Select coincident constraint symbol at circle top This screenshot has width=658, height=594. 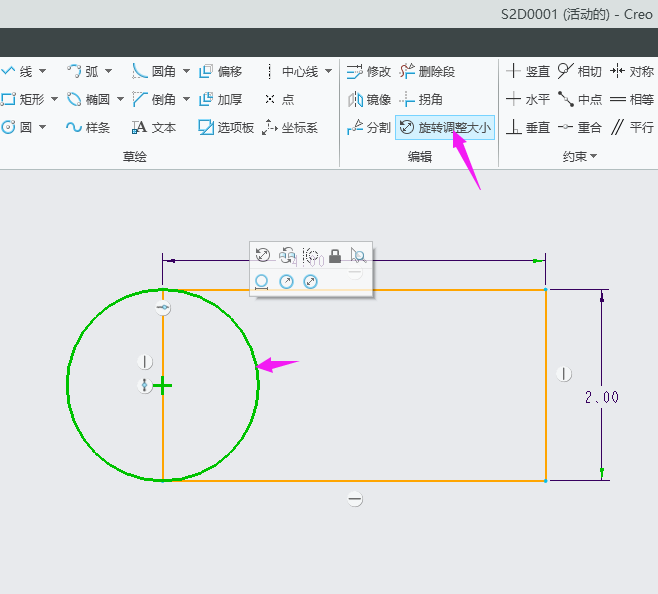pos(163,308)
